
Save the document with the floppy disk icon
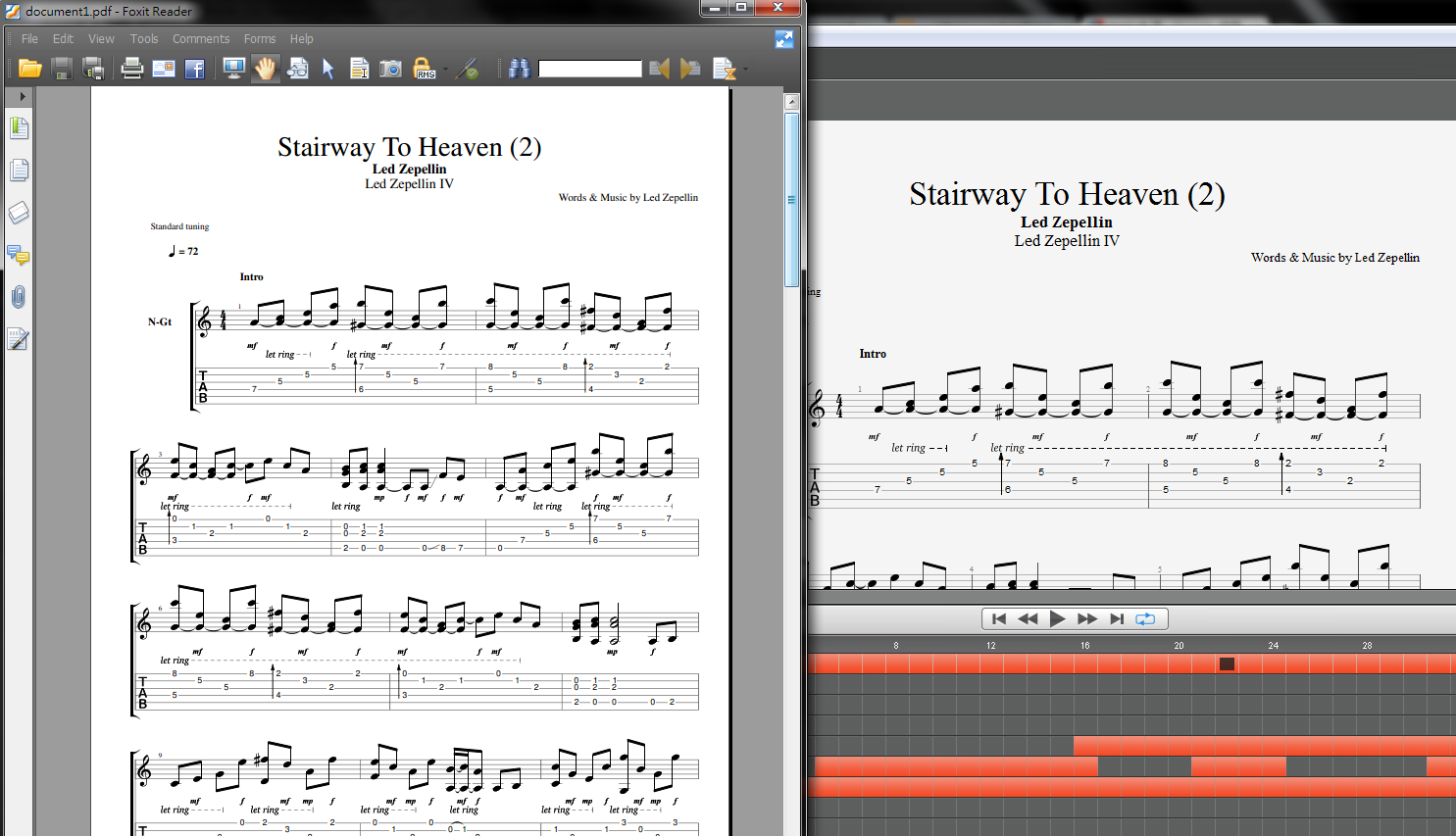(62, 69)
